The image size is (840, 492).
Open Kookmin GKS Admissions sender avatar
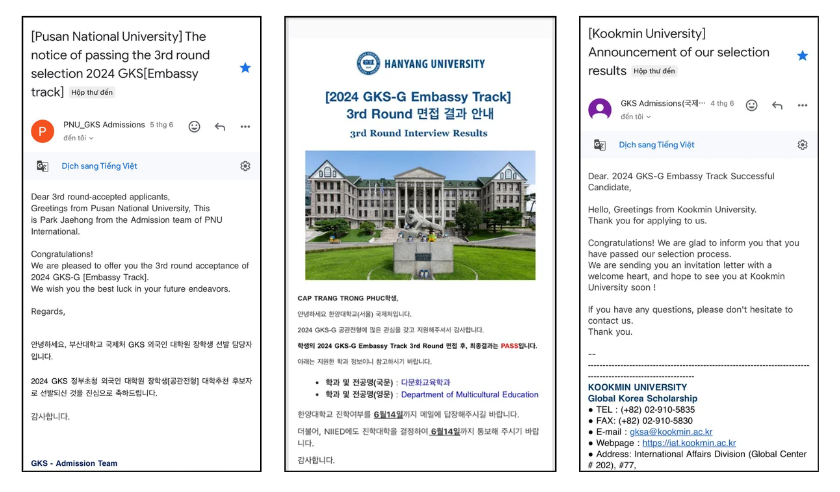coord(599,109)
